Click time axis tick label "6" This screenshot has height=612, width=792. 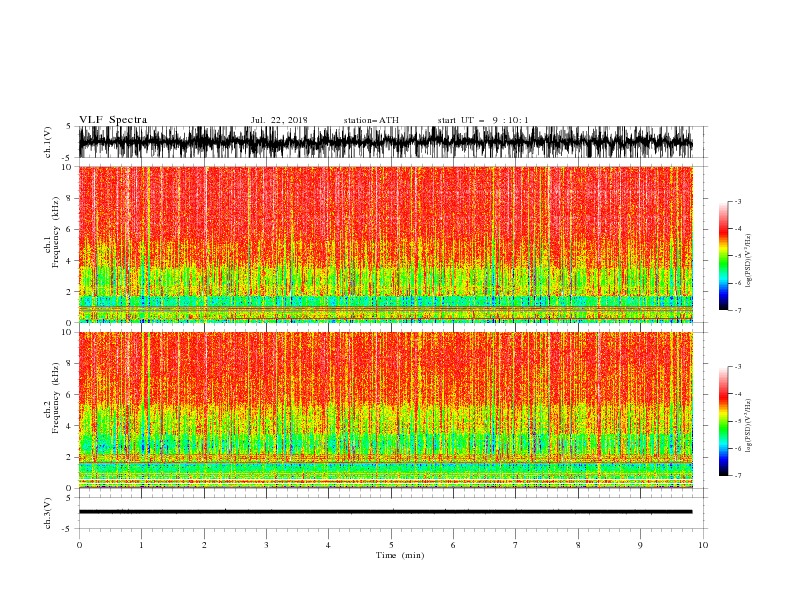point(453,545)
